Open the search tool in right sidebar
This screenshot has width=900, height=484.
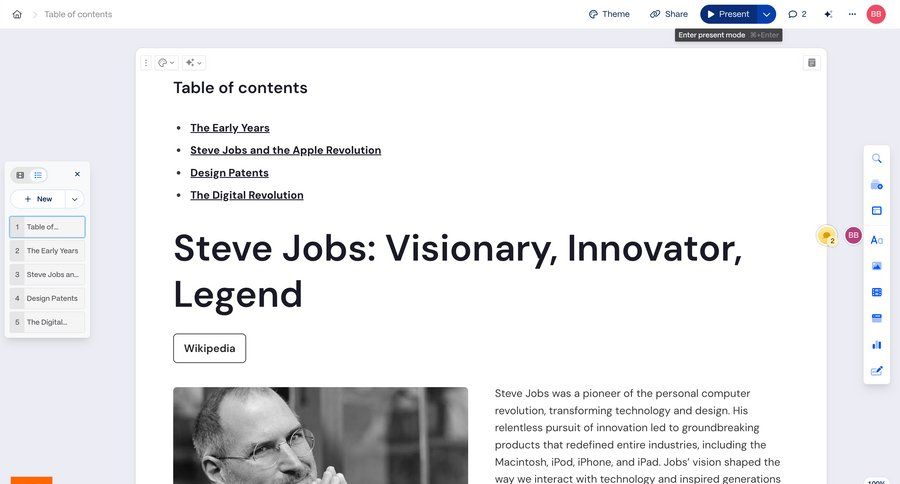tap(877, 158)
